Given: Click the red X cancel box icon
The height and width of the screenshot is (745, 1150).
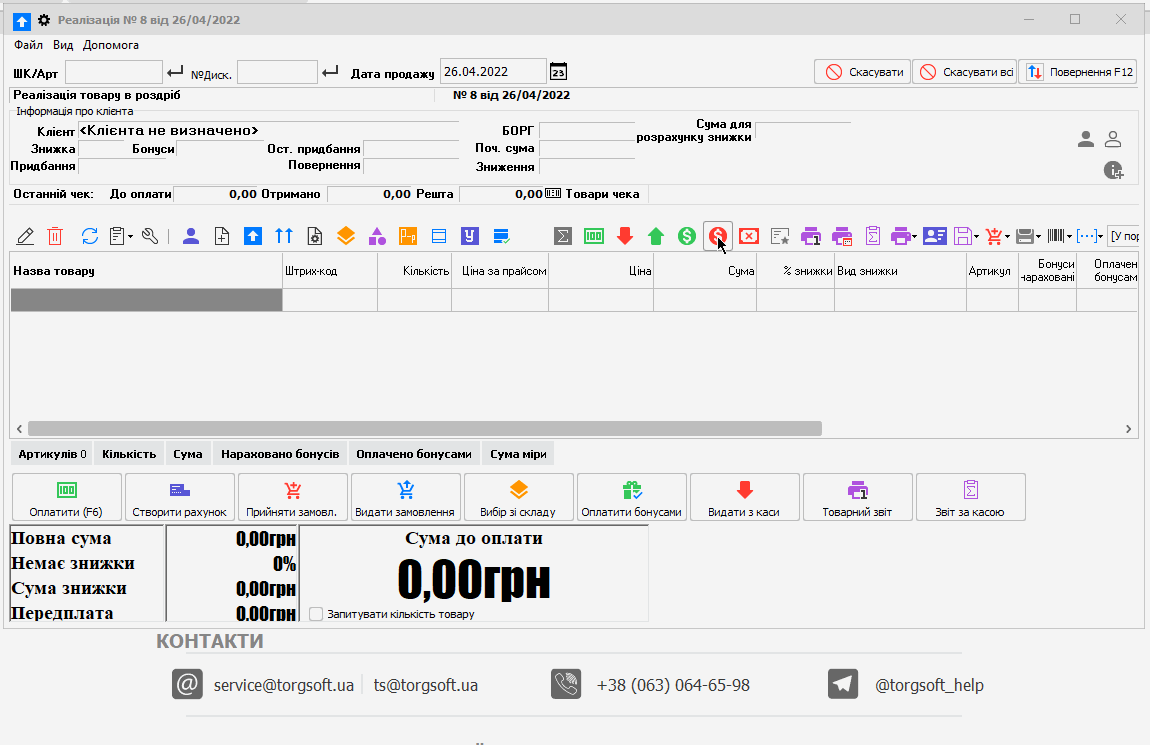Looking at the screenshot, I should (x=749, y=236).
